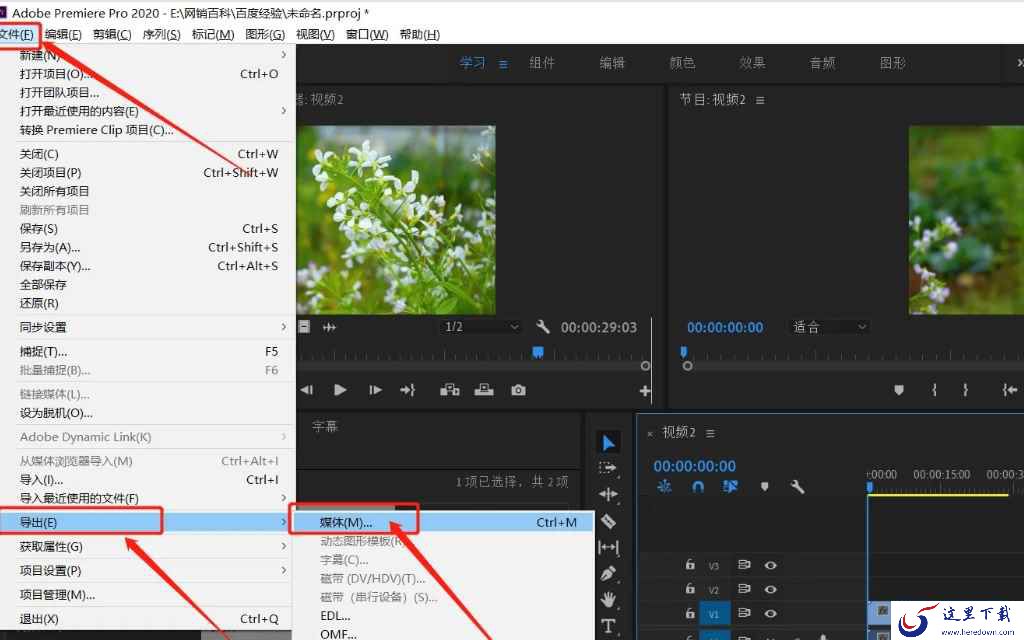Select the Pen tool
The height and width of the screenshot is (640, 1024).
coord(608,573)
